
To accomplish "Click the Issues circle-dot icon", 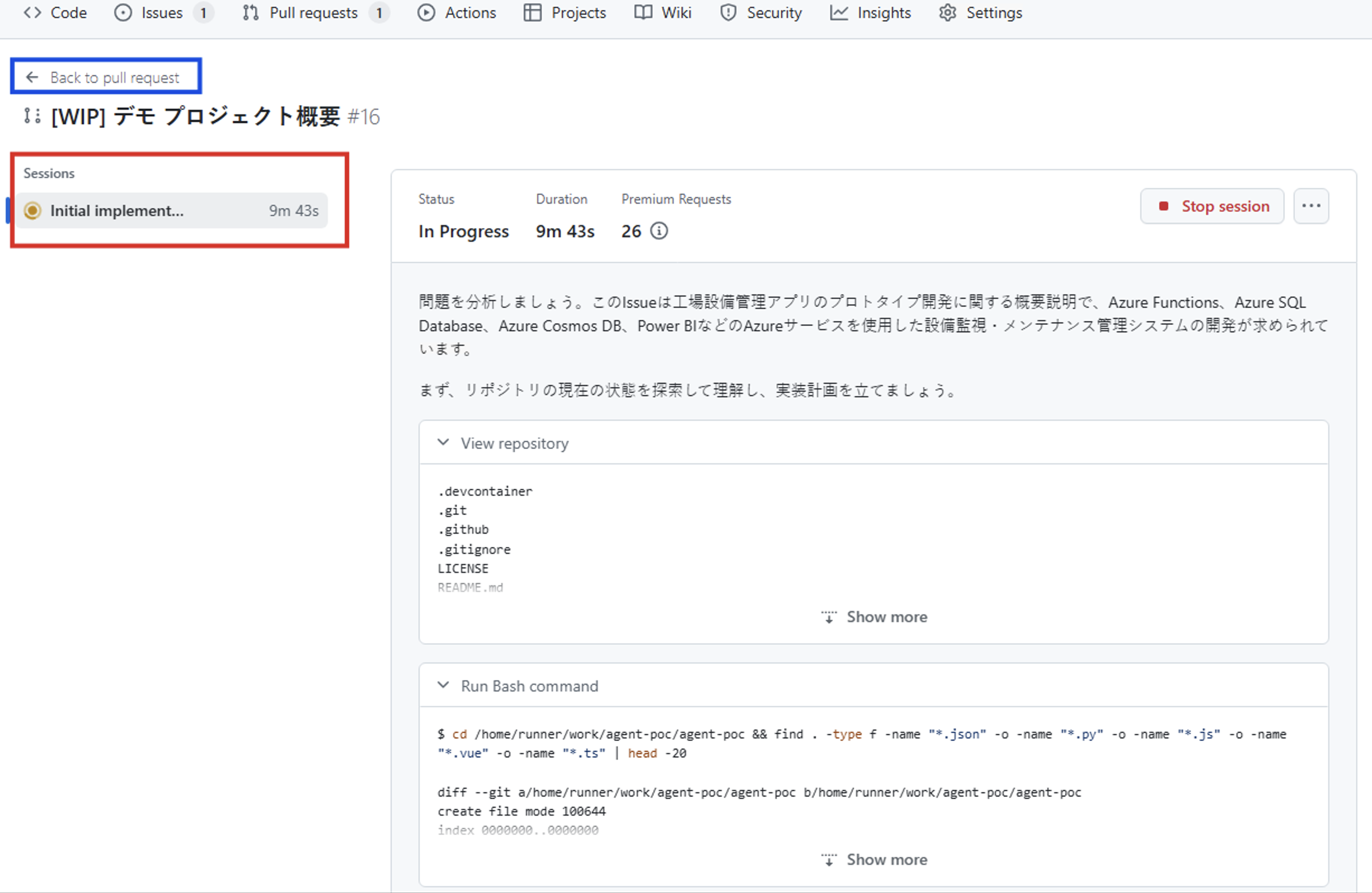I will coord(123,13).
